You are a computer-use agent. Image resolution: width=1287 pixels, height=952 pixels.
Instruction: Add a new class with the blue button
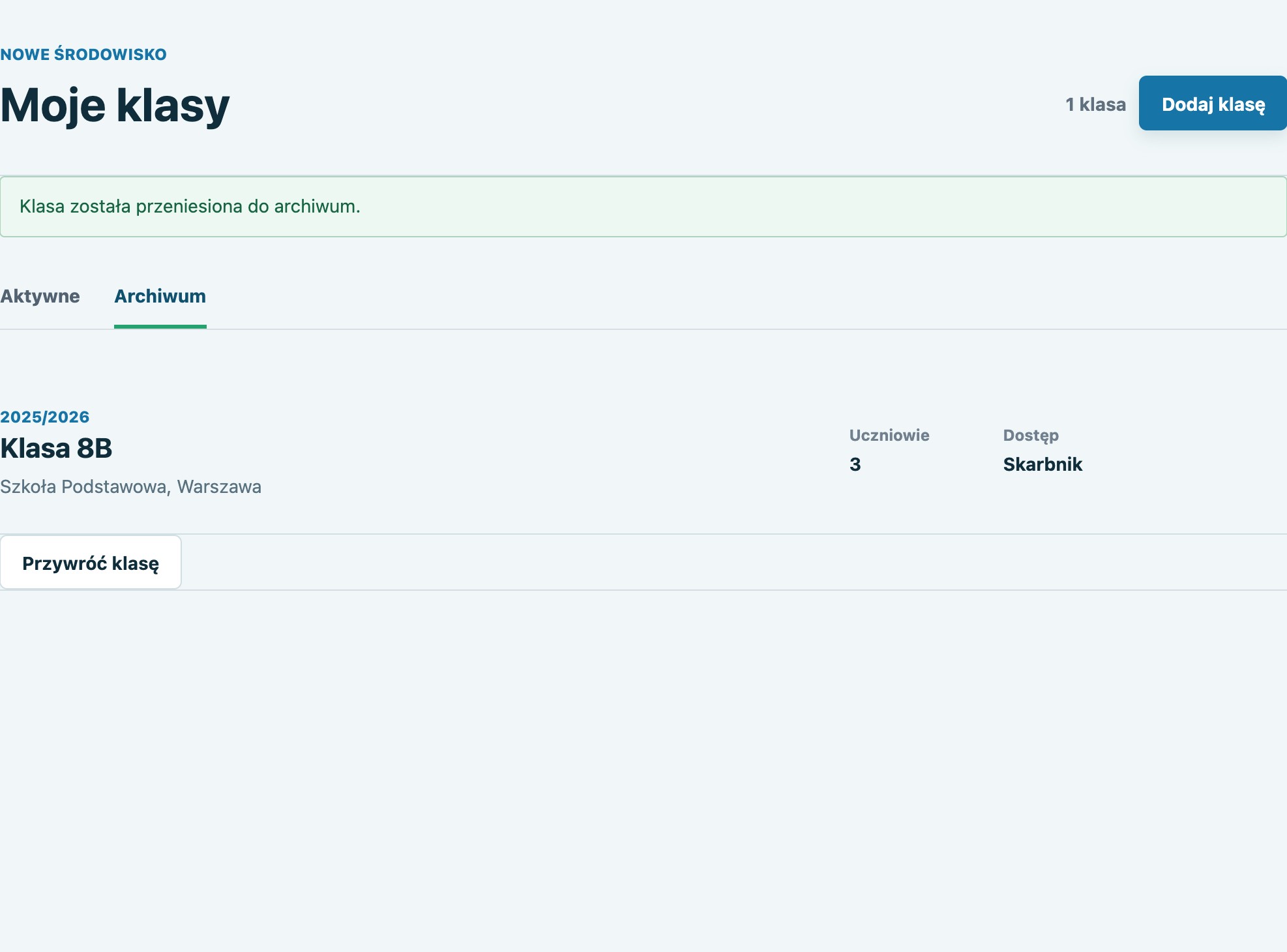(1213, 103)
